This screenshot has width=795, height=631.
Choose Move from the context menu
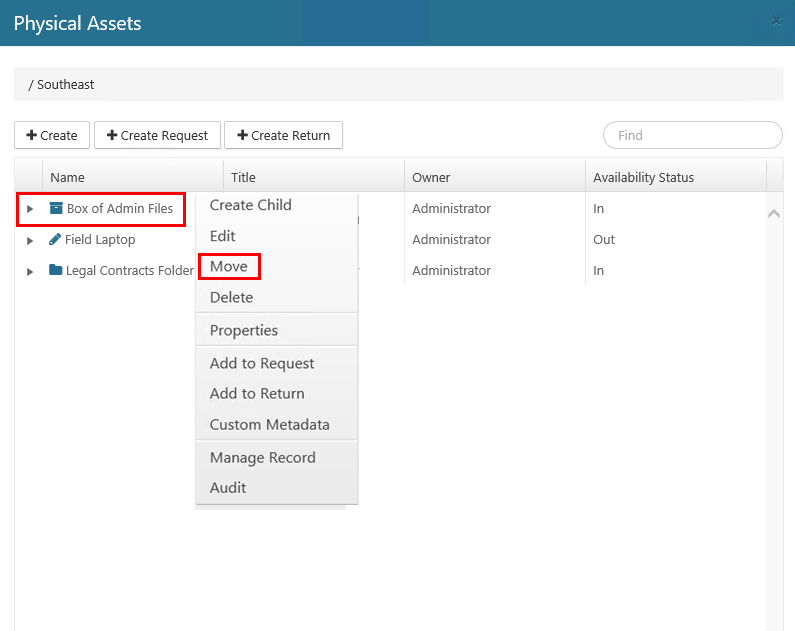229,267
